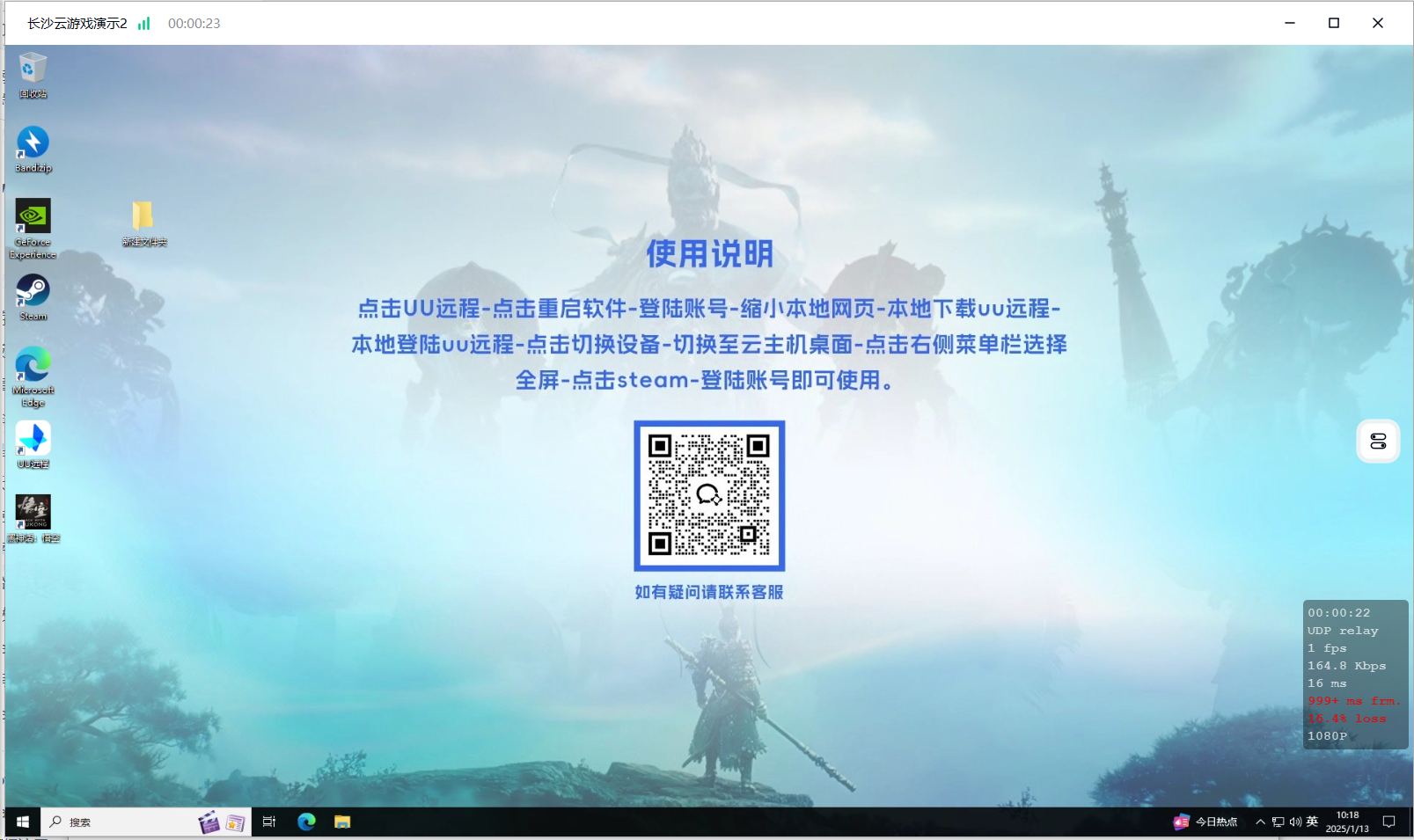The height and width of the screenshot is (840, 1414).
Task: Launch GeForce Experience from the desktop
Action: [33, 229]
